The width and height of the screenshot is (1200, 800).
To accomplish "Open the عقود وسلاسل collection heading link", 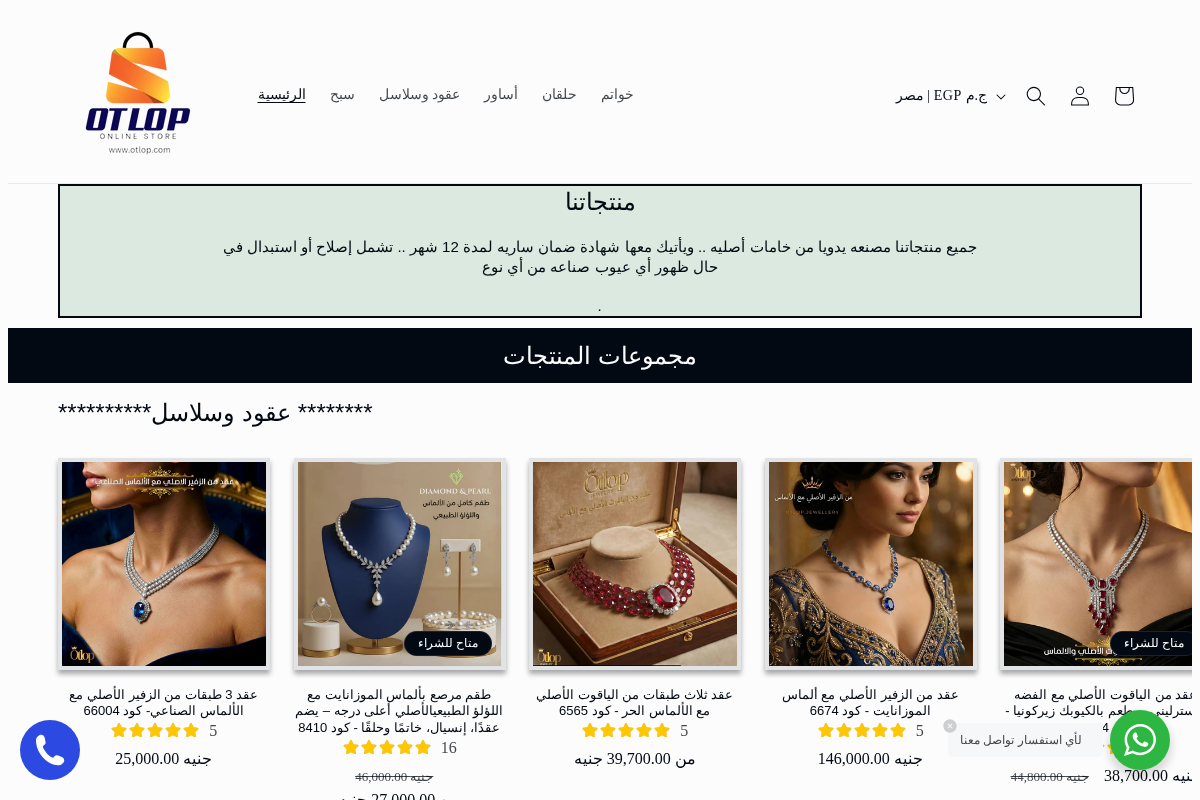I will pos(215,412).
